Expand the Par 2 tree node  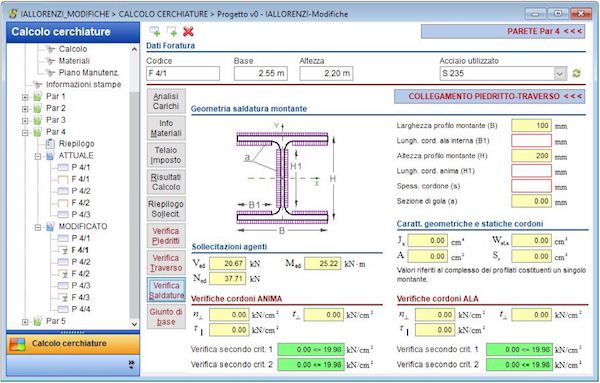point(25,109)
